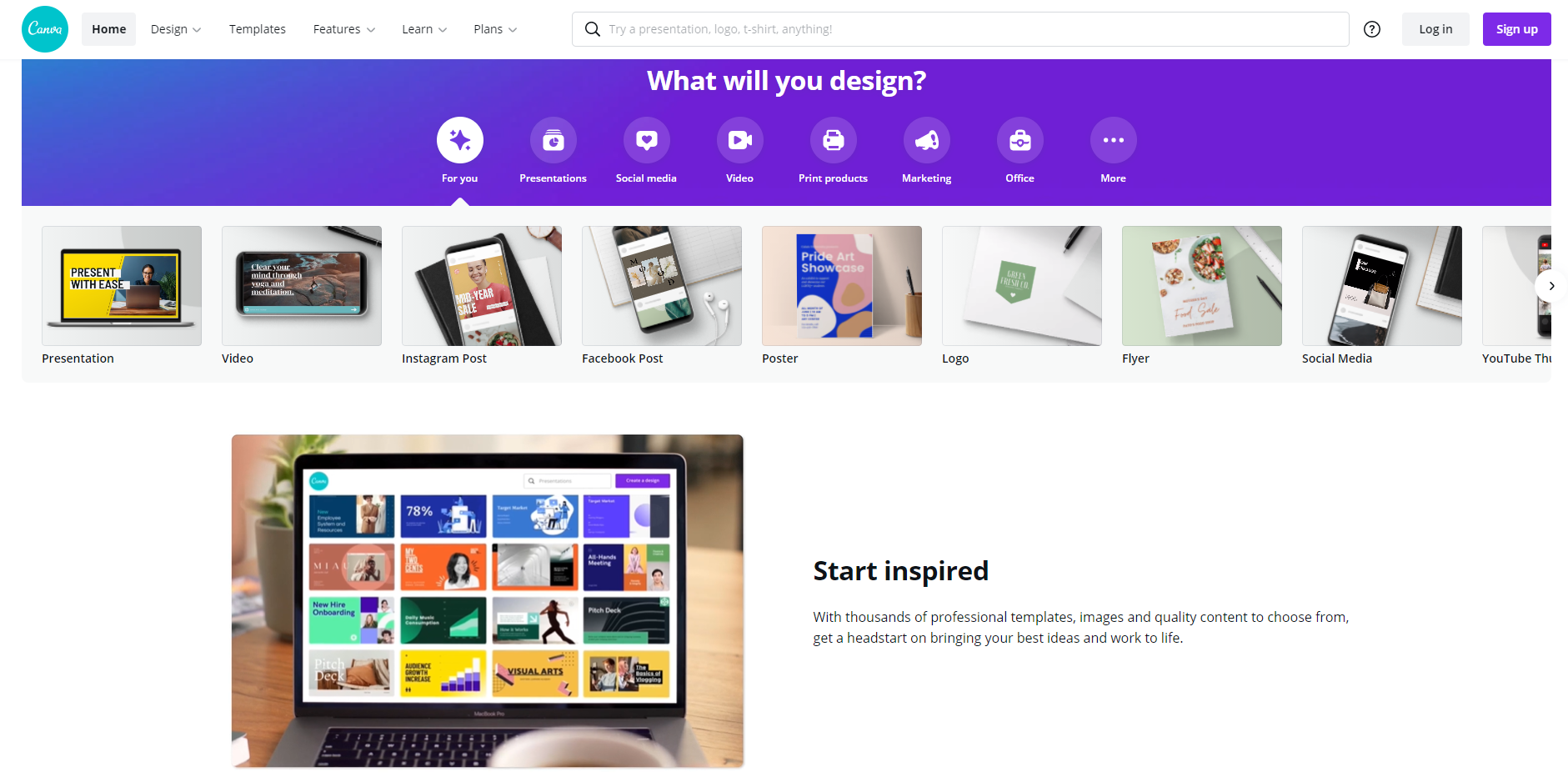Screen dimensions: 1568x777
Task: Click the Log in button
Action: point(1435,29)
